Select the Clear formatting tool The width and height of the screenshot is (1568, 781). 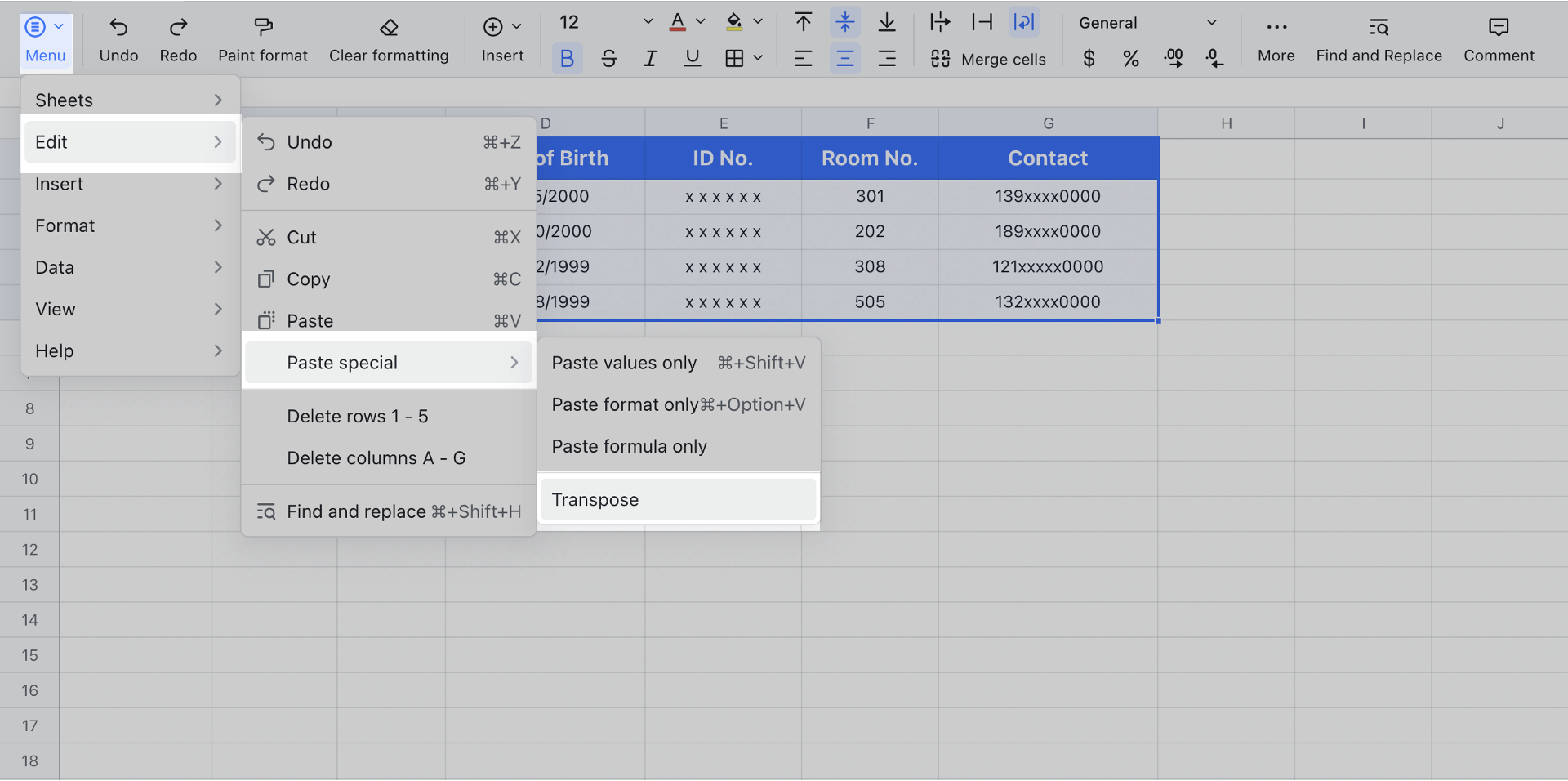389,38
